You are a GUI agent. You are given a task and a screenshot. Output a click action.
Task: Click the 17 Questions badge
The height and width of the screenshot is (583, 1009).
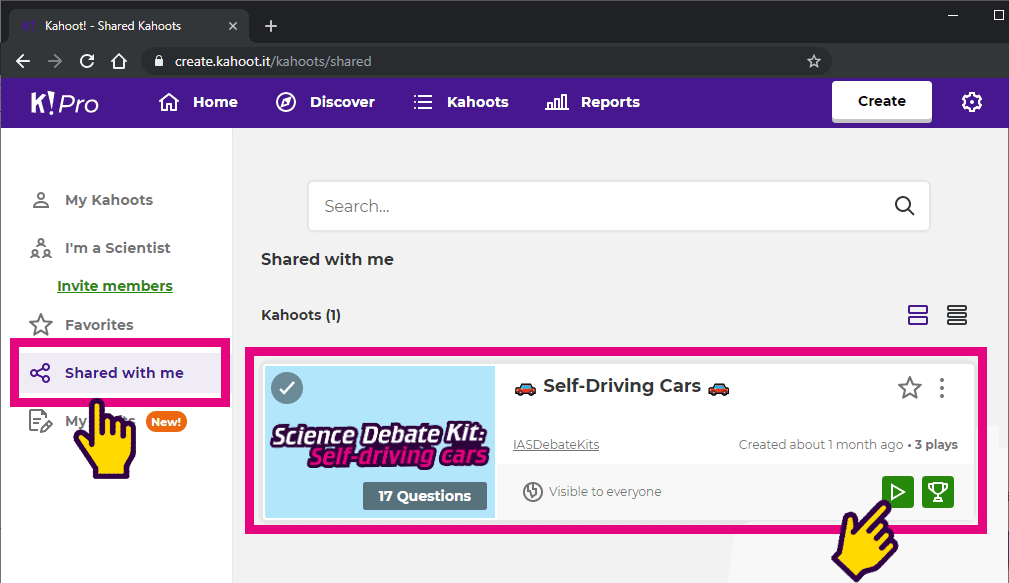pos(425,496)
